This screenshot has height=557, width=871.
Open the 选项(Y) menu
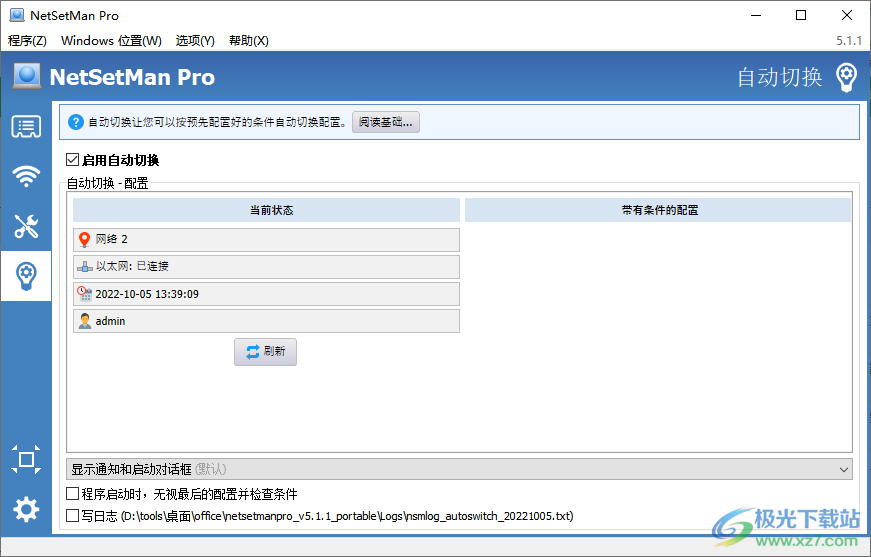(x=195, y=41)
